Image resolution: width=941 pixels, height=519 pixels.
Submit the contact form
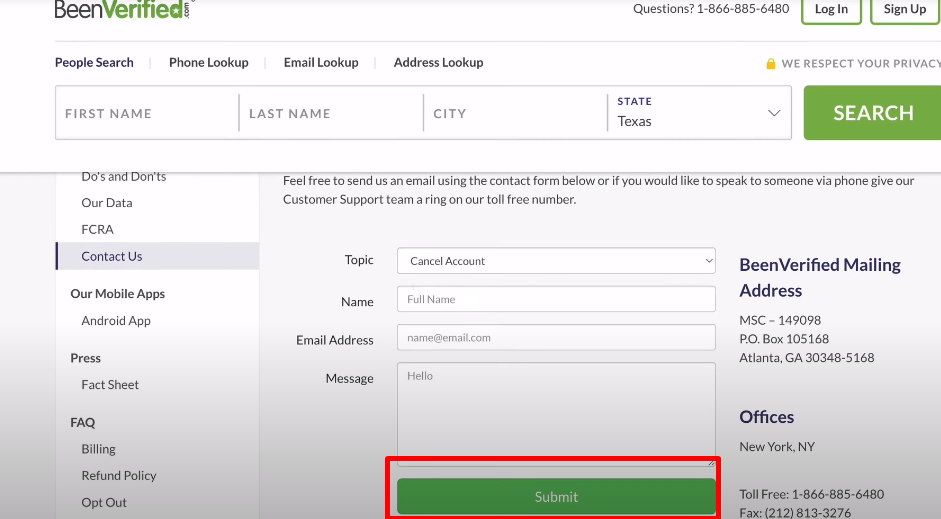click(556, 496)
